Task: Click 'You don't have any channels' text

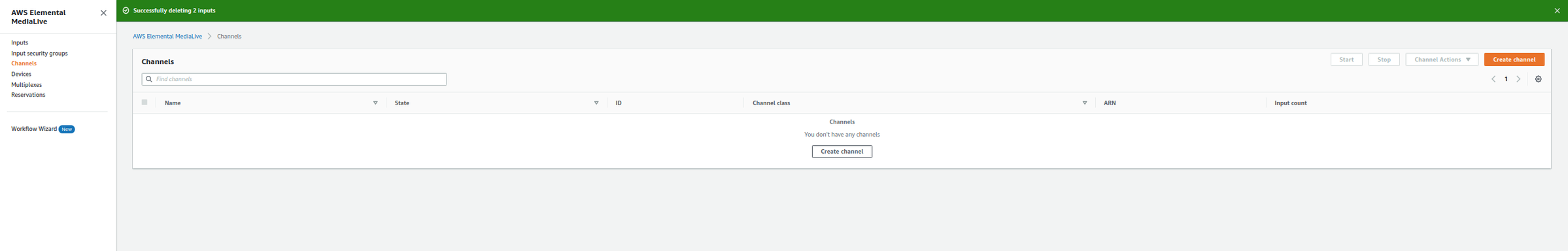Action: click(x=842, y=135)
